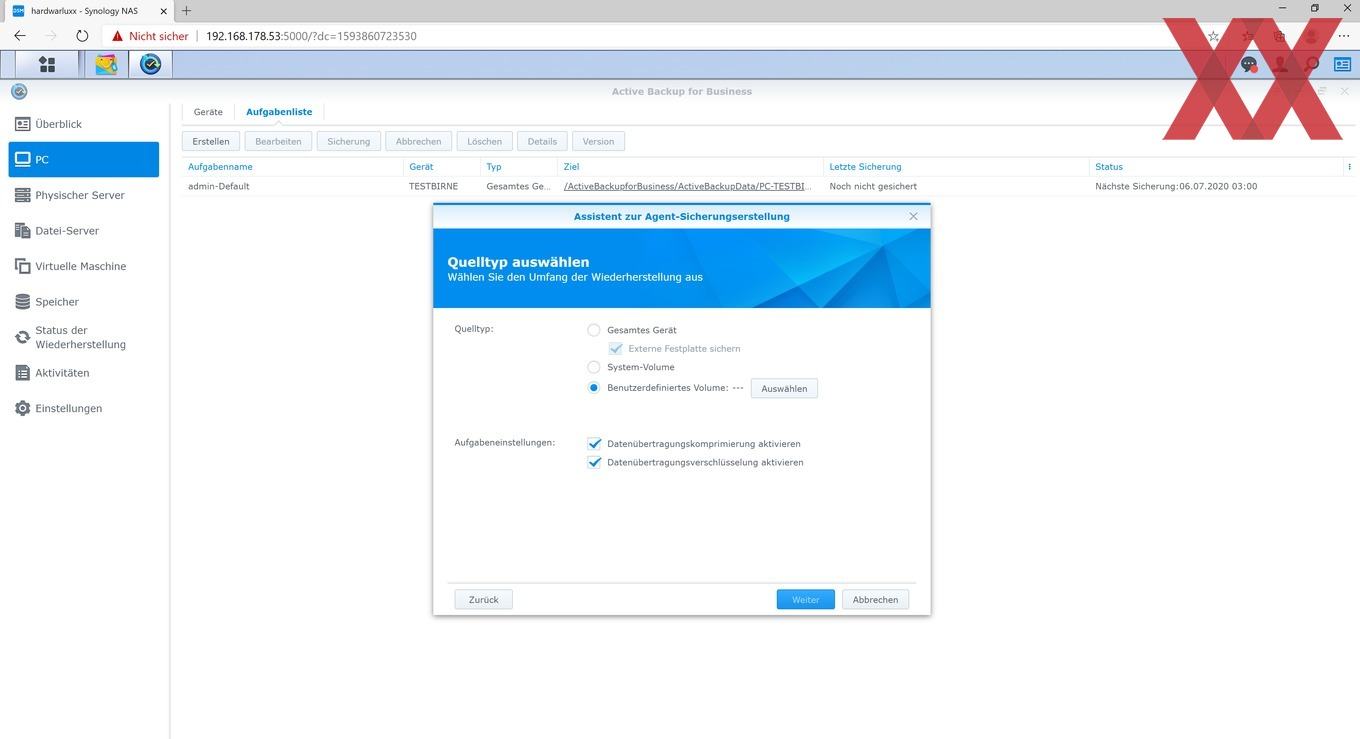Open Aktivitäten section
The width and height of the screenshot is (1360, 739).
point(84,373)
